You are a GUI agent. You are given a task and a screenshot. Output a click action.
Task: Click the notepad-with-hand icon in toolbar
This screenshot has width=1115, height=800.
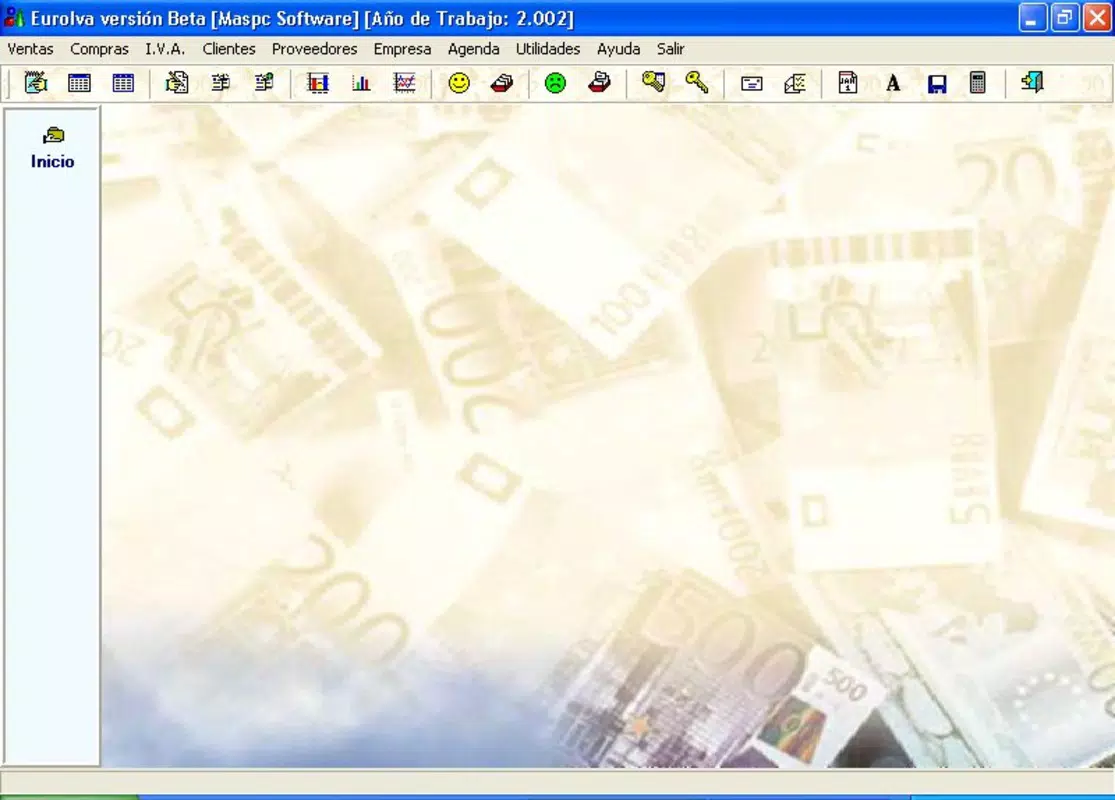36,82
